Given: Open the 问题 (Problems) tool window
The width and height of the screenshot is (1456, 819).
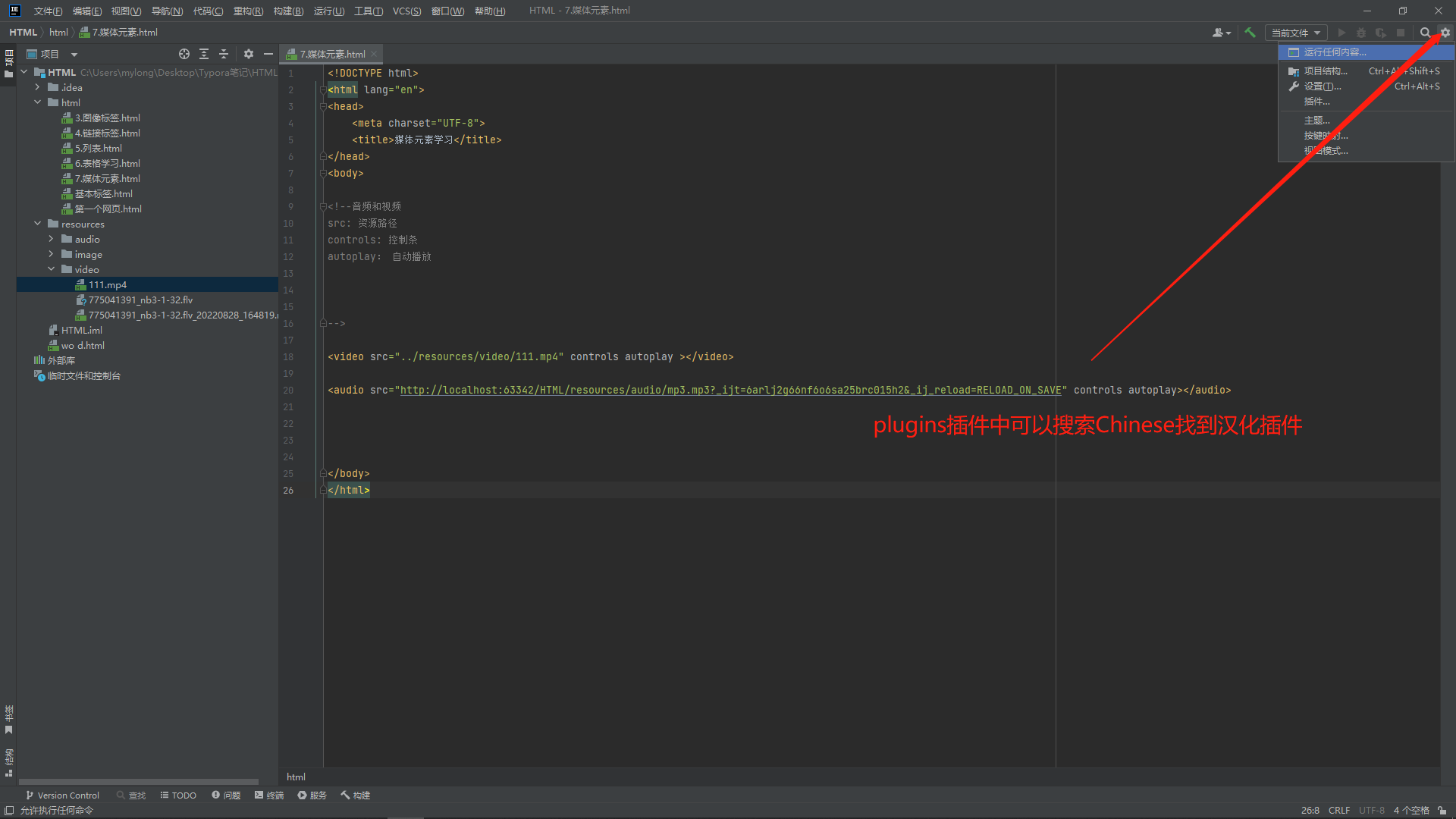Looking at the screenshot, I should (226, 795).
